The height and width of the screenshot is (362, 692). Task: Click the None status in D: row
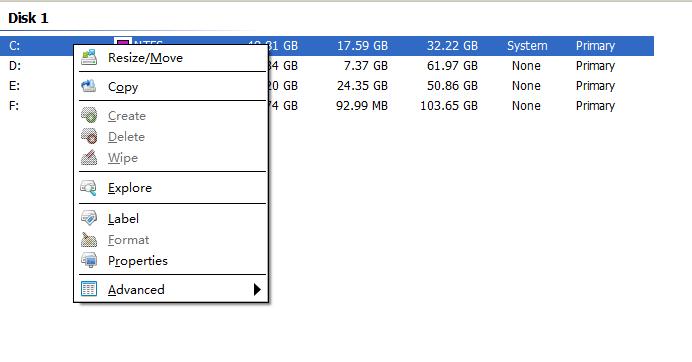[526, 66]
